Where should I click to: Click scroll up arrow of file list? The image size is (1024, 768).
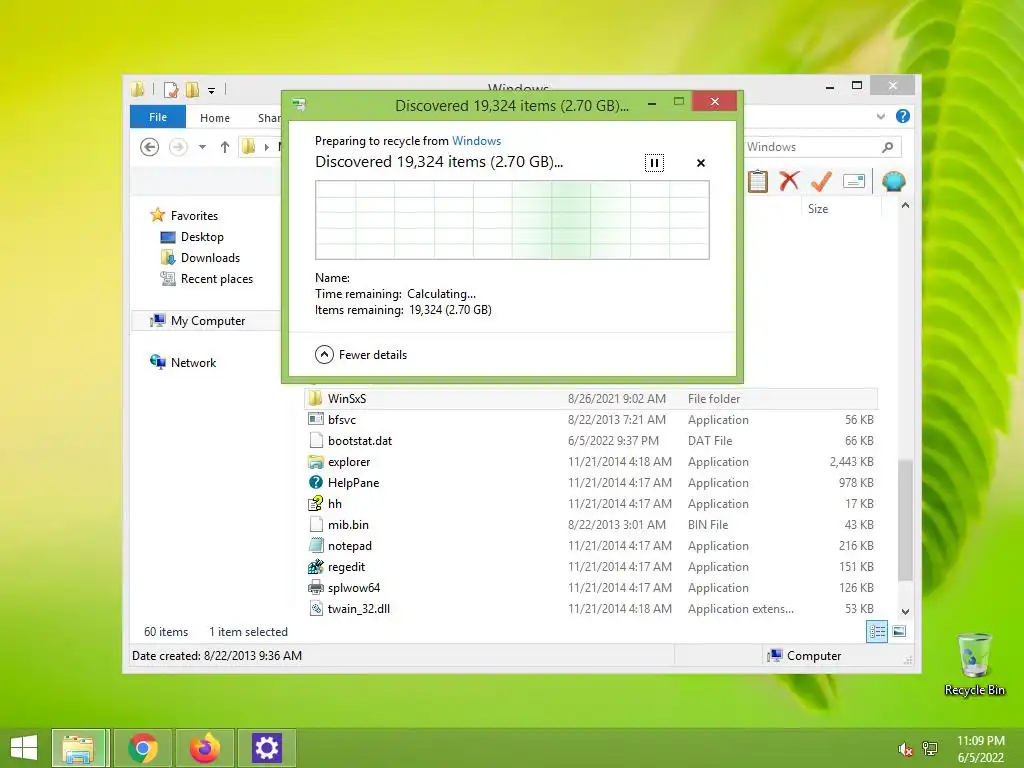click(x=905, y=206)
